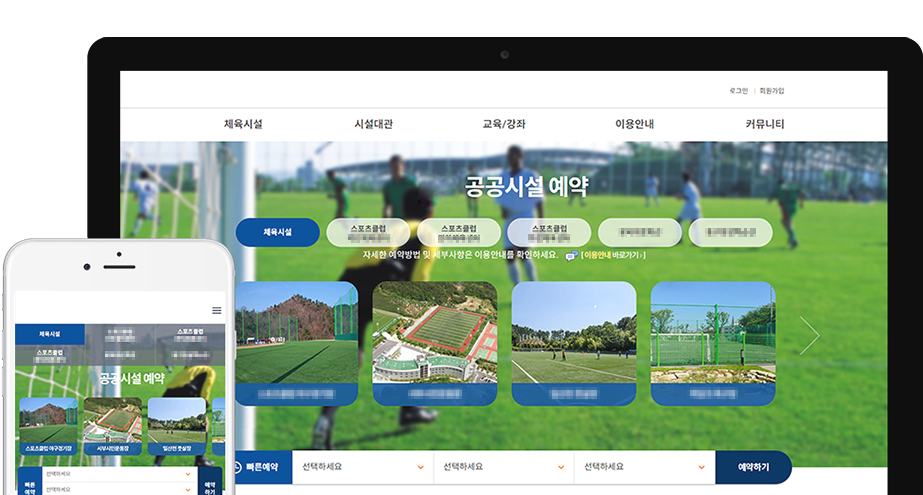Viewport: 923px width, 495px height.
Task: Open the last 선택하세요 dropdown beside desktop 예약하기
Action: click(x=645, y=467)
